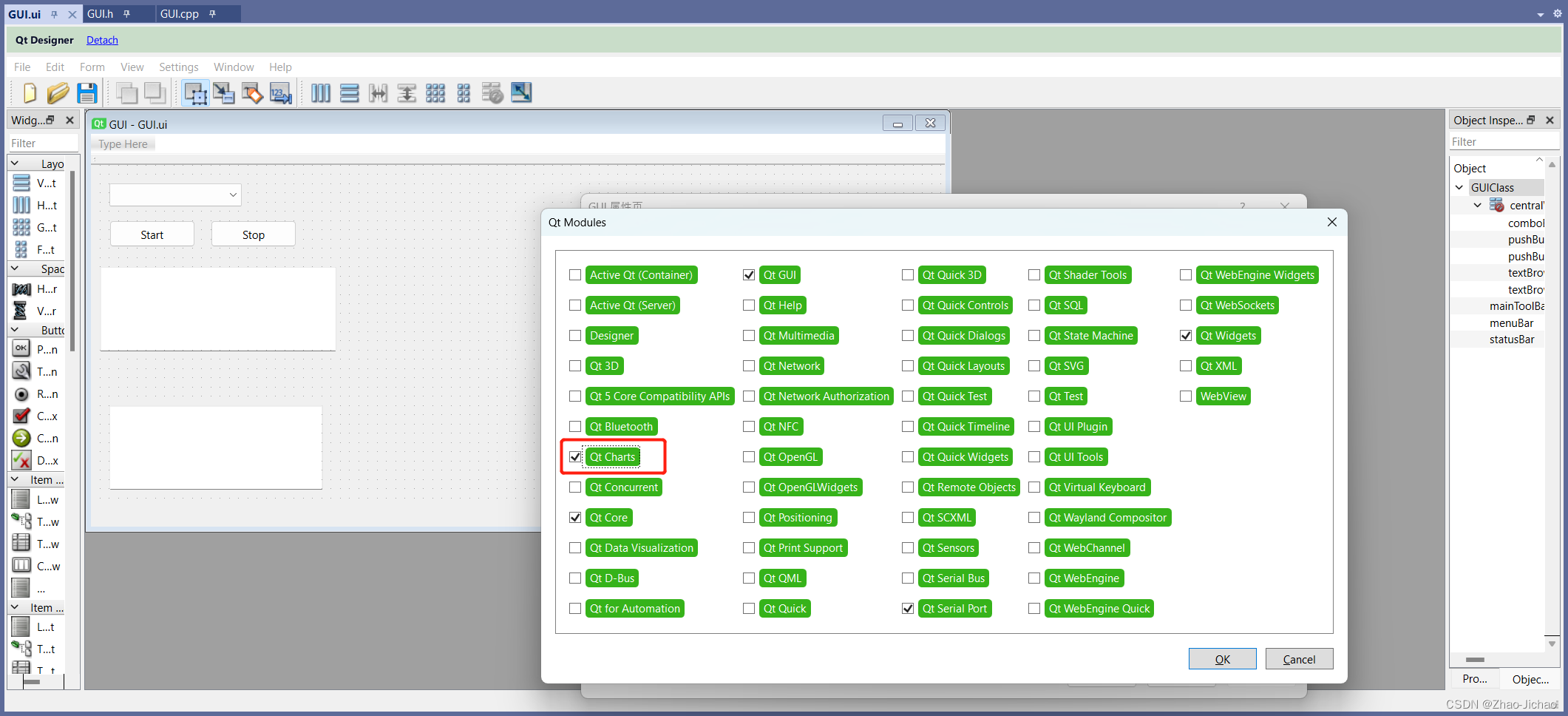Enable the Qt Multimedia module checkbox
Image resolution: width=1568 pixels, height=716 pixels.
(749, 336)
